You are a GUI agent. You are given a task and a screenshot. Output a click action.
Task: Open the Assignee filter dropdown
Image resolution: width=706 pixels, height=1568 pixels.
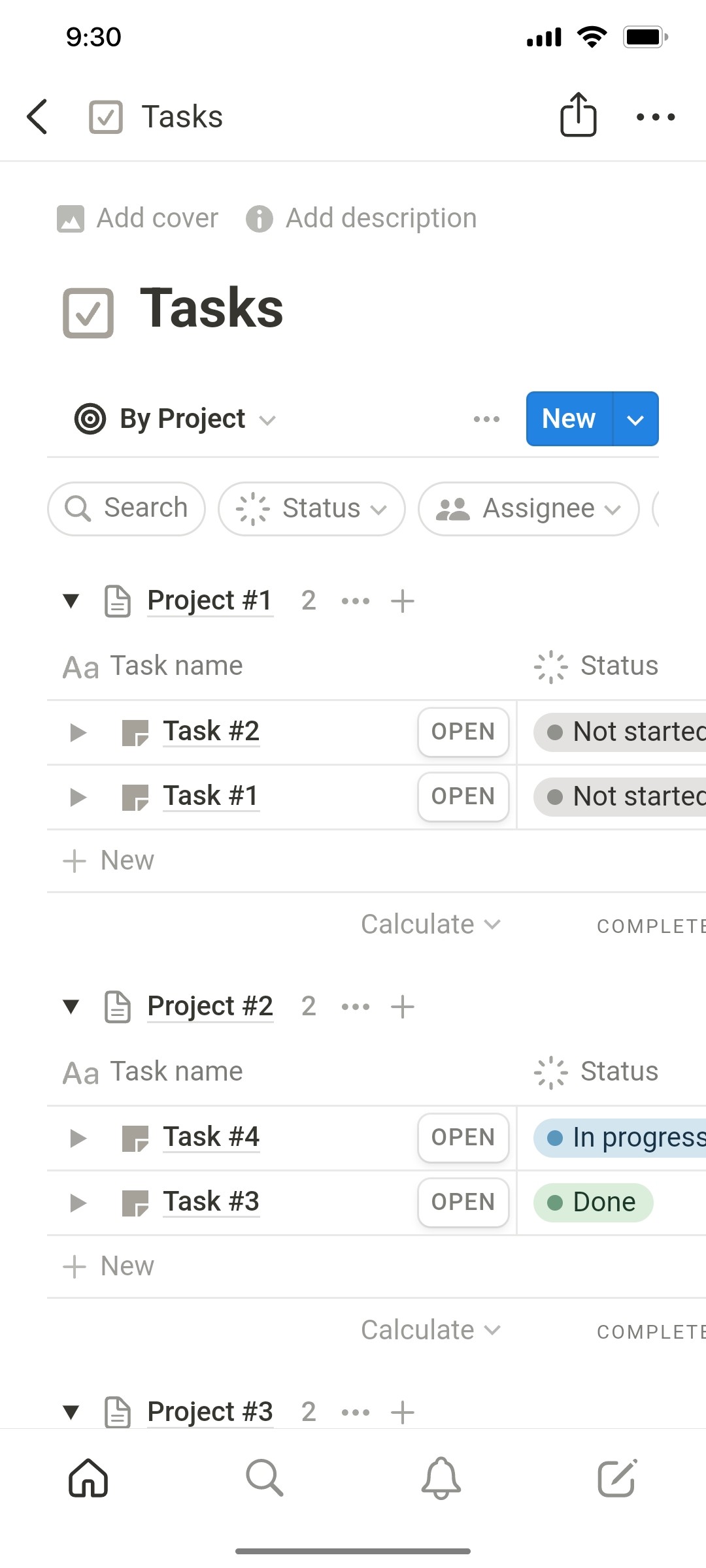point(527,508)
